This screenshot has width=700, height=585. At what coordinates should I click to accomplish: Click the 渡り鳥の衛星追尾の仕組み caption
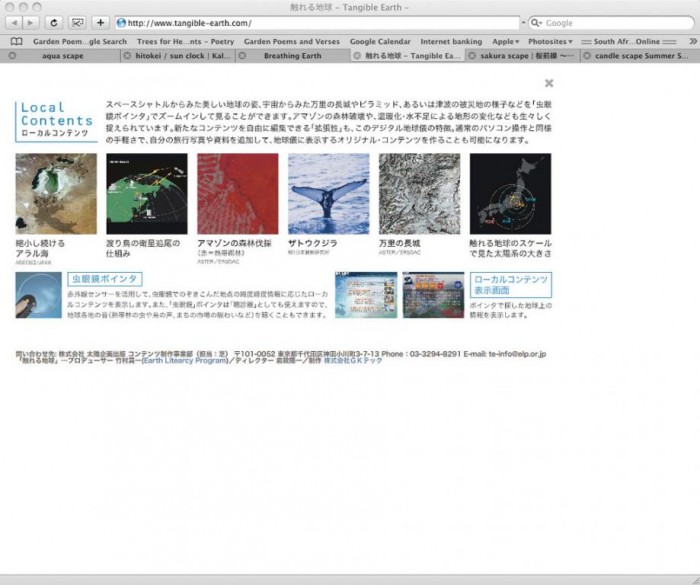(x=143, y=248)
